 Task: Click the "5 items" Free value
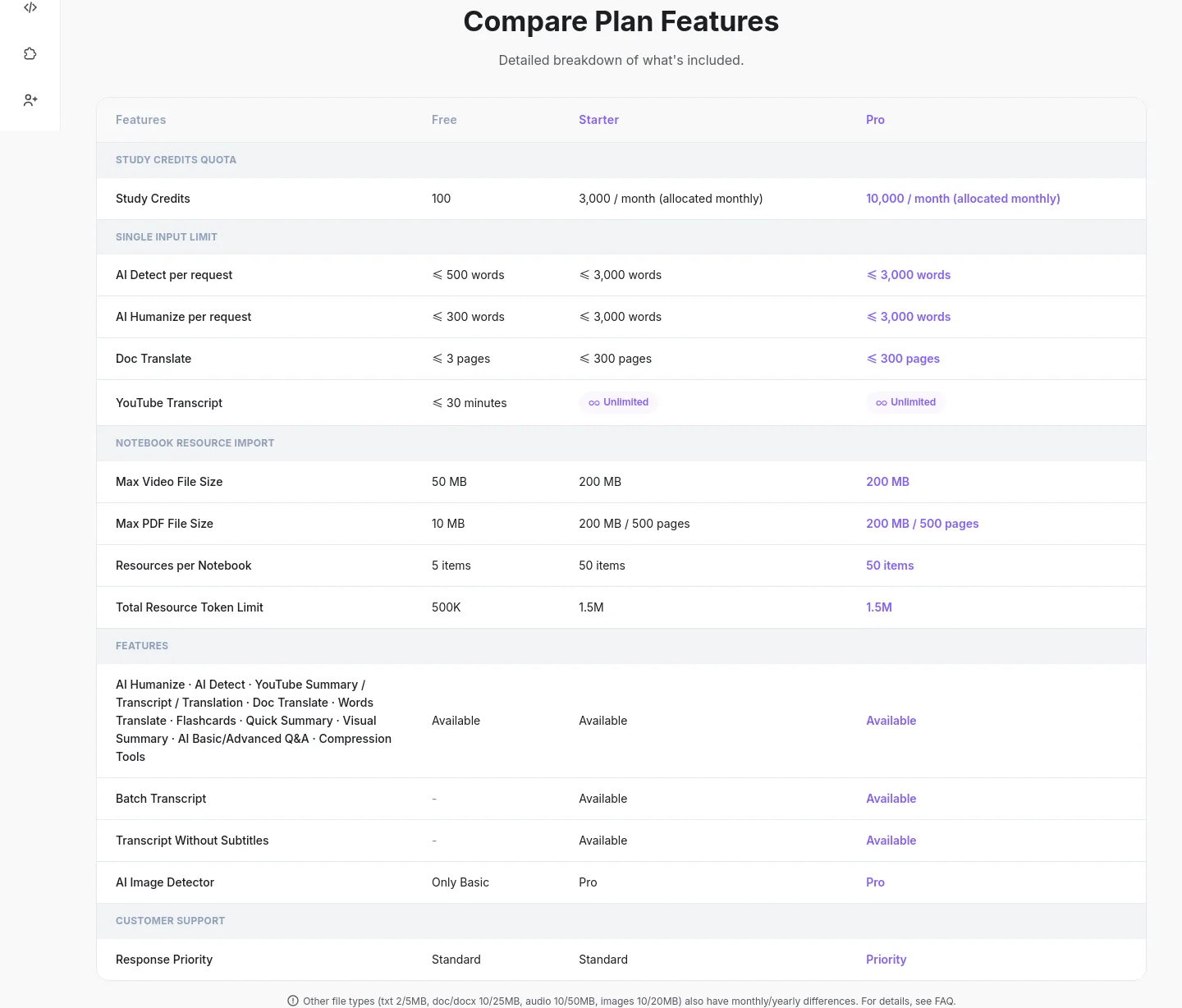click(451, 566)
